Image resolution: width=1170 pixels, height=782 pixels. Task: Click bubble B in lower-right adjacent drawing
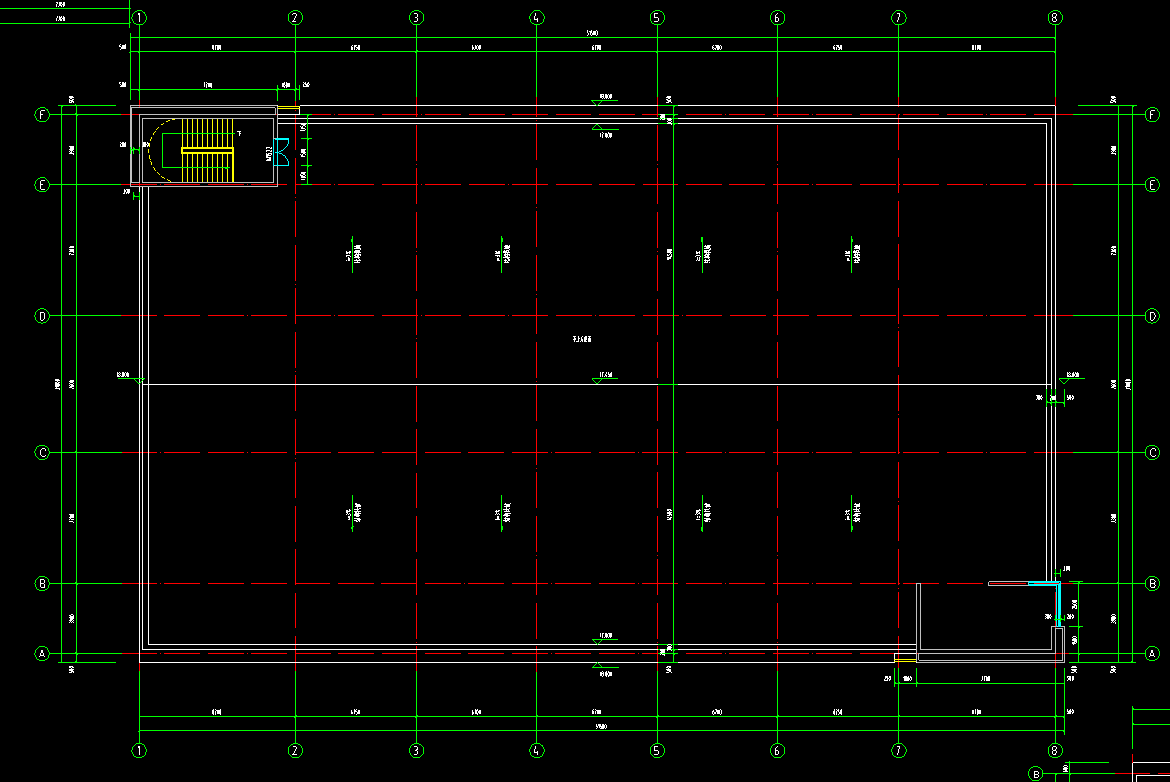[x=1036, y=773]
